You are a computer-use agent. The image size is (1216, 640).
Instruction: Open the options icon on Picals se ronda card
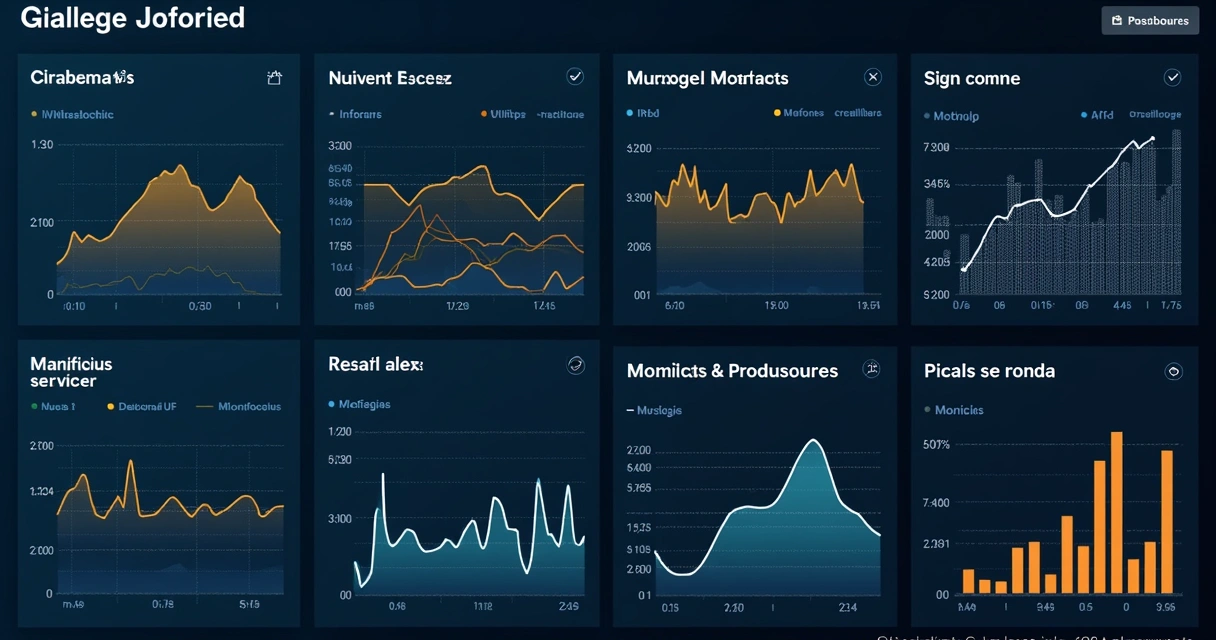[1174, 371]
